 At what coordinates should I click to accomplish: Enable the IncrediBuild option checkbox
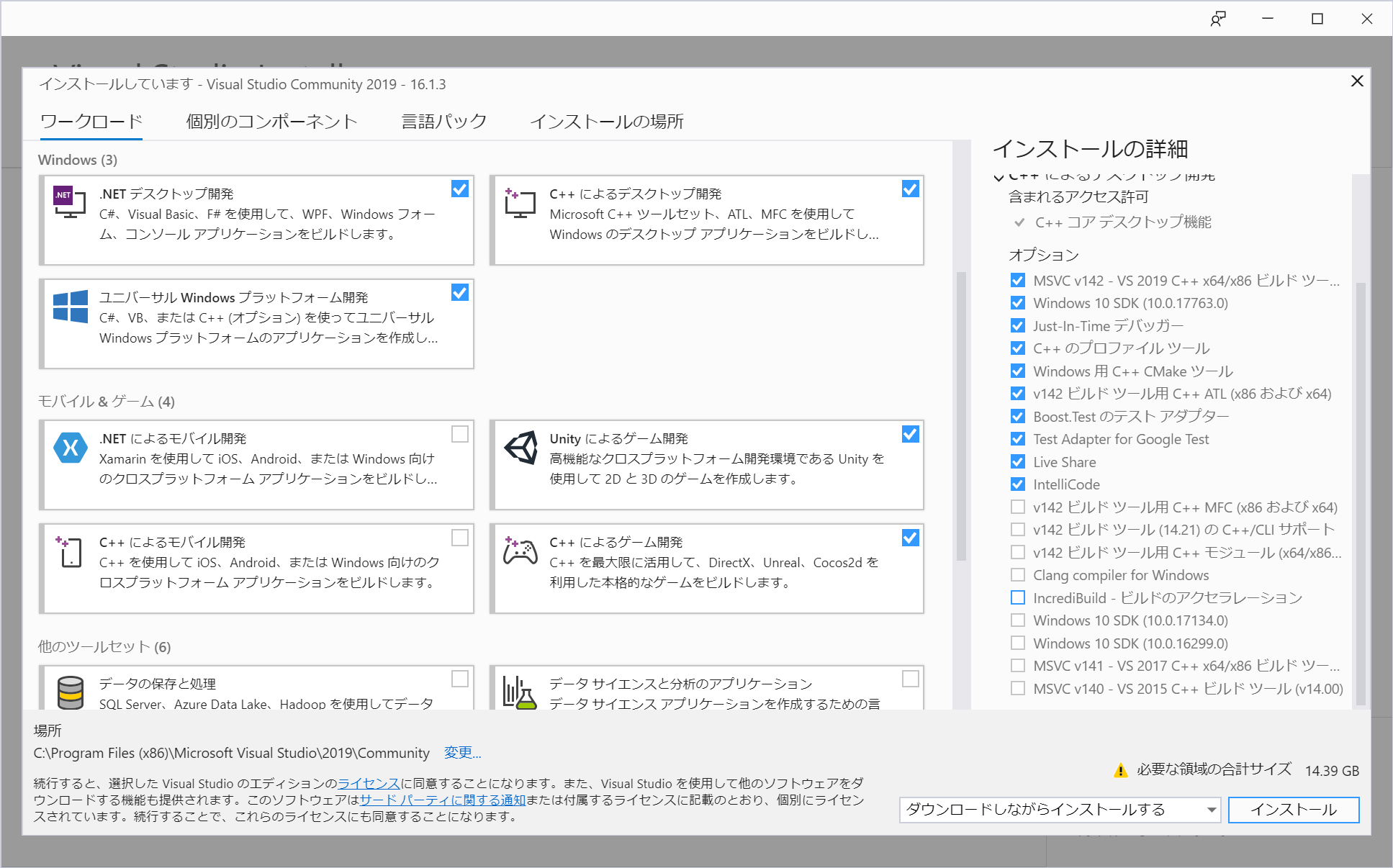click(x=1018, y=597)
